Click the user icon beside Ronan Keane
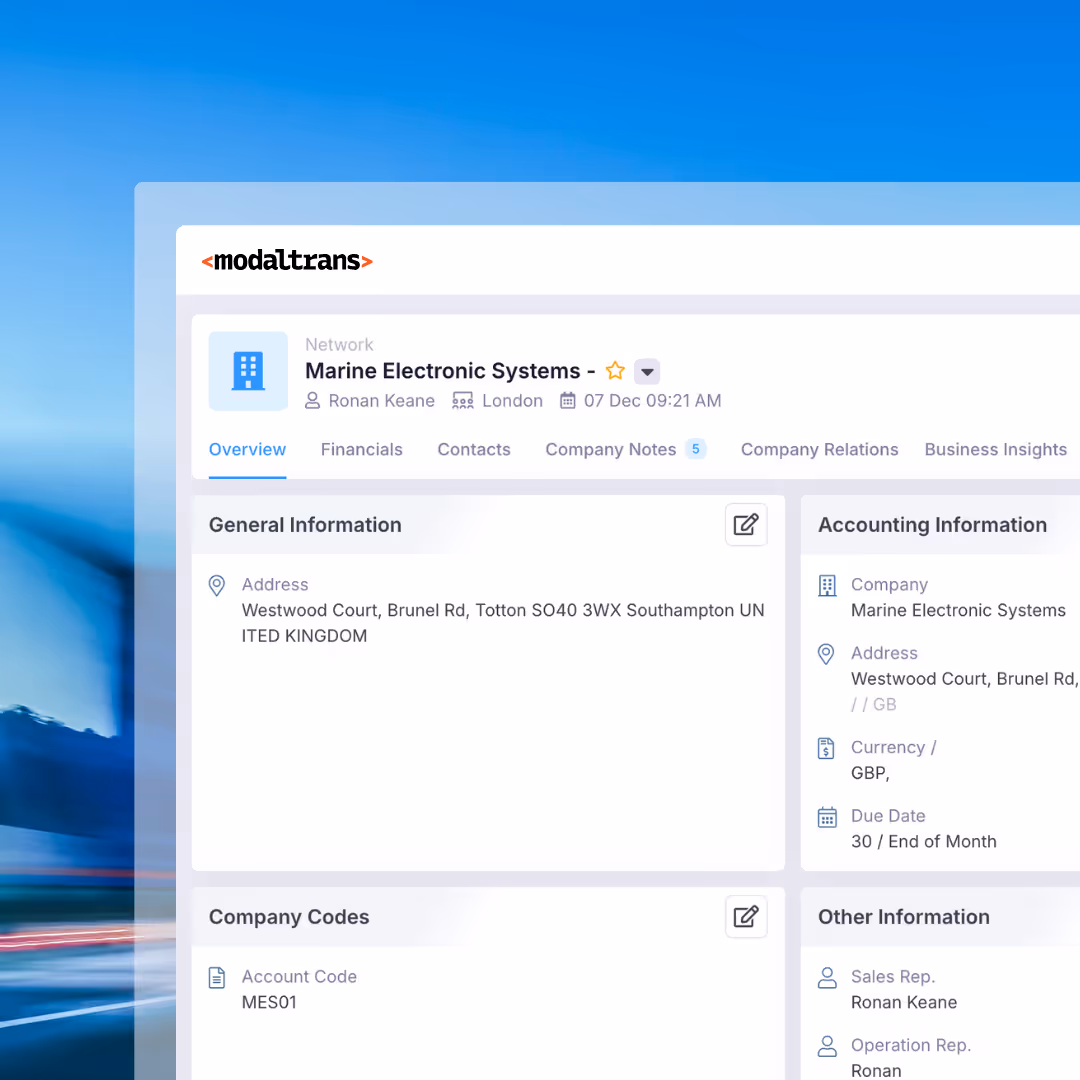 click(312, 401)
